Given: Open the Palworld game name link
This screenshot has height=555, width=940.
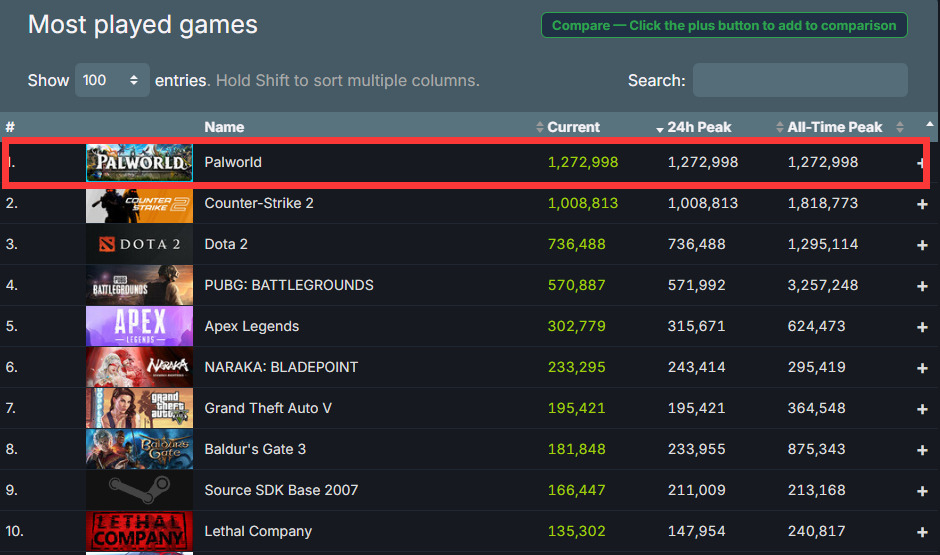Looking at the screenshot, I should pos(233,162).
